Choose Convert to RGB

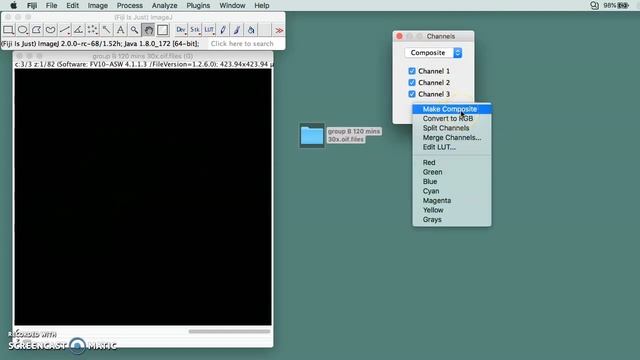[x=452, y=118]
